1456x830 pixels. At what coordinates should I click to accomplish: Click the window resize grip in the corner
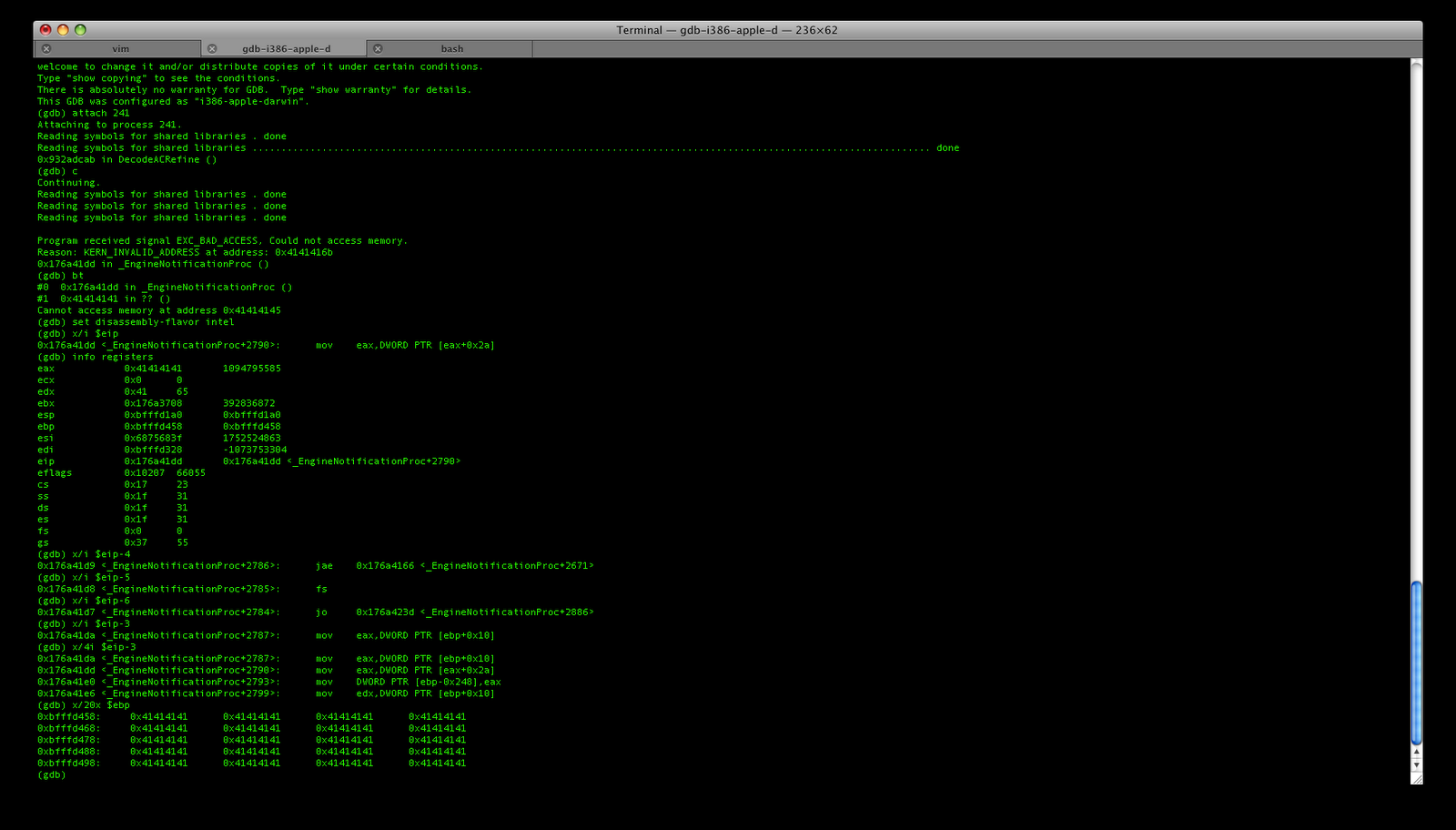(1416, 781)
